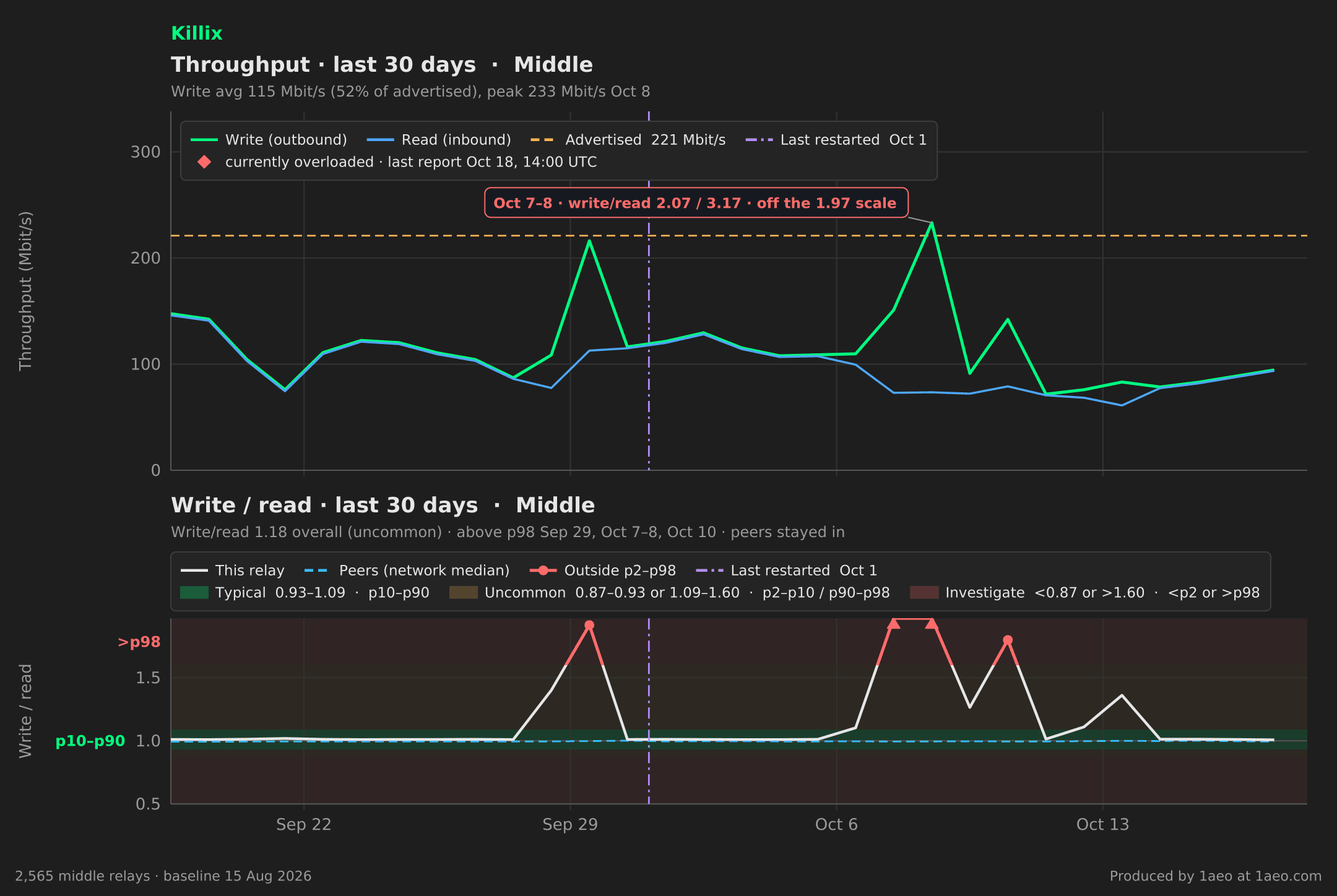
Task: Click the Outside p2–p98 legend entry
Action: 603,571
